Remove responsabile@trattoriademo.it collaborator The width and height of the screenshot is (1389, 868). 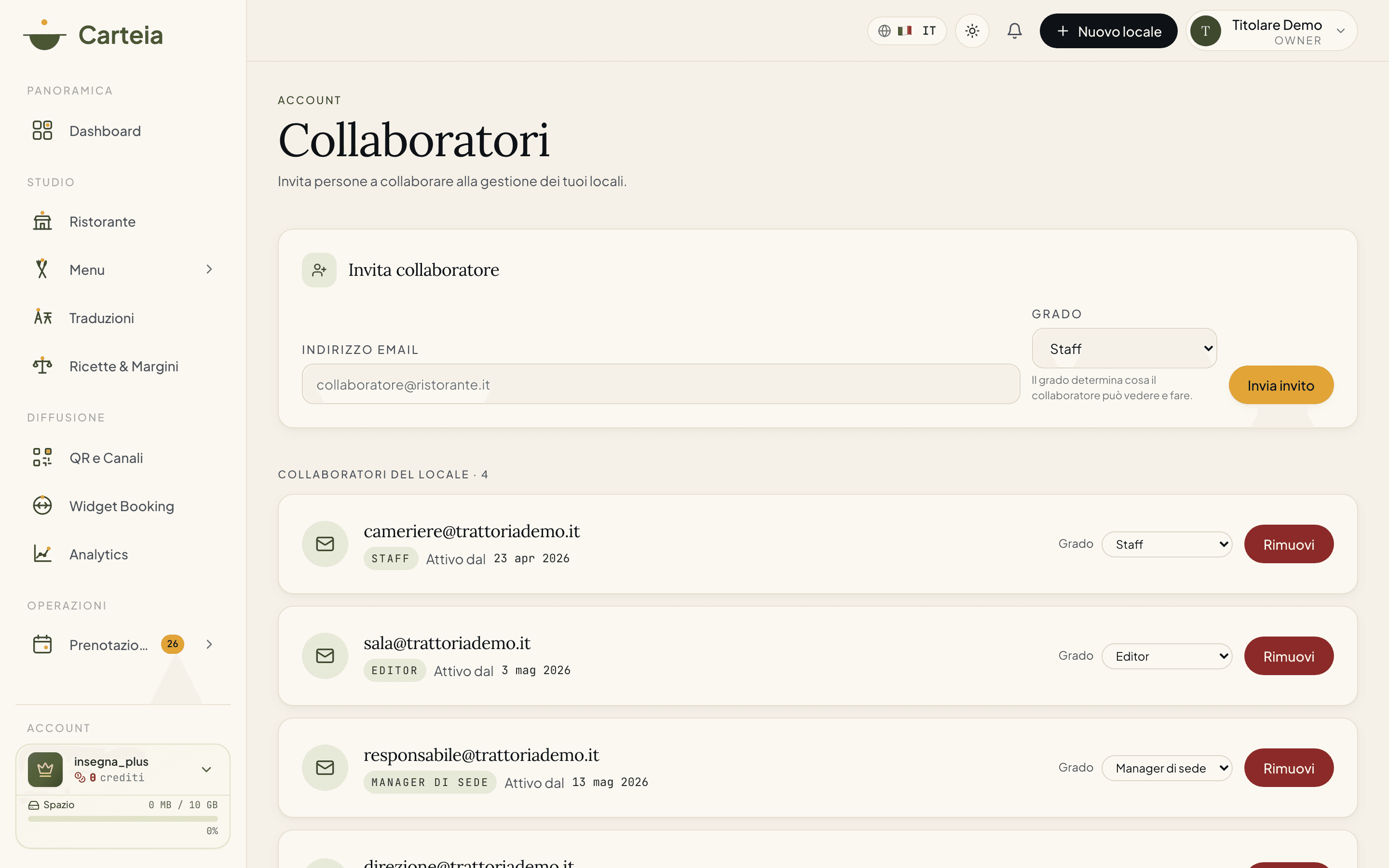coord(1289,768)
